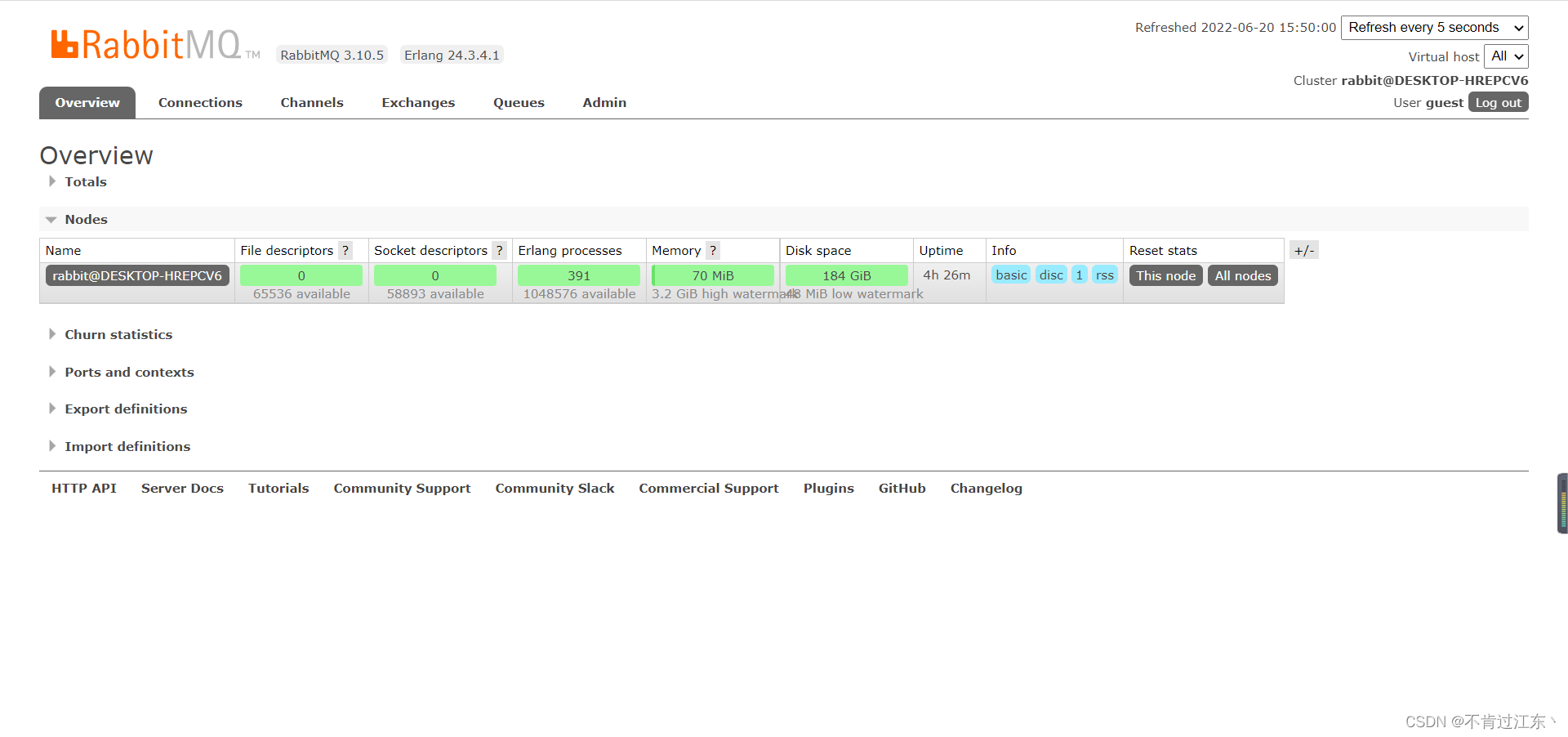The height and width of the screenshot is (737, 1568).
Task: Open the Tutorials link
Action: 278,488
